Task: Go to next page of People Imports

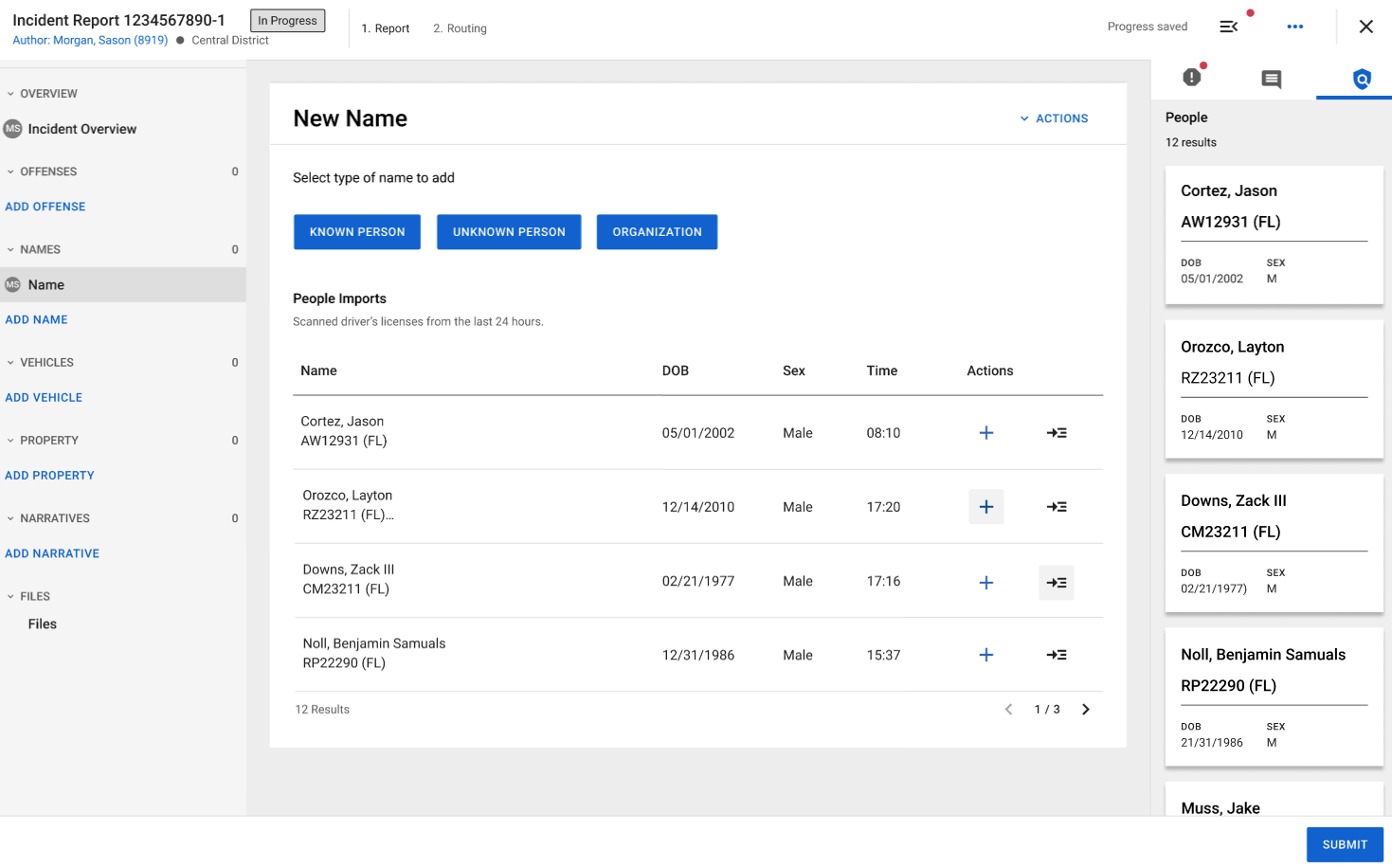Action: (x=1086, y=710)
